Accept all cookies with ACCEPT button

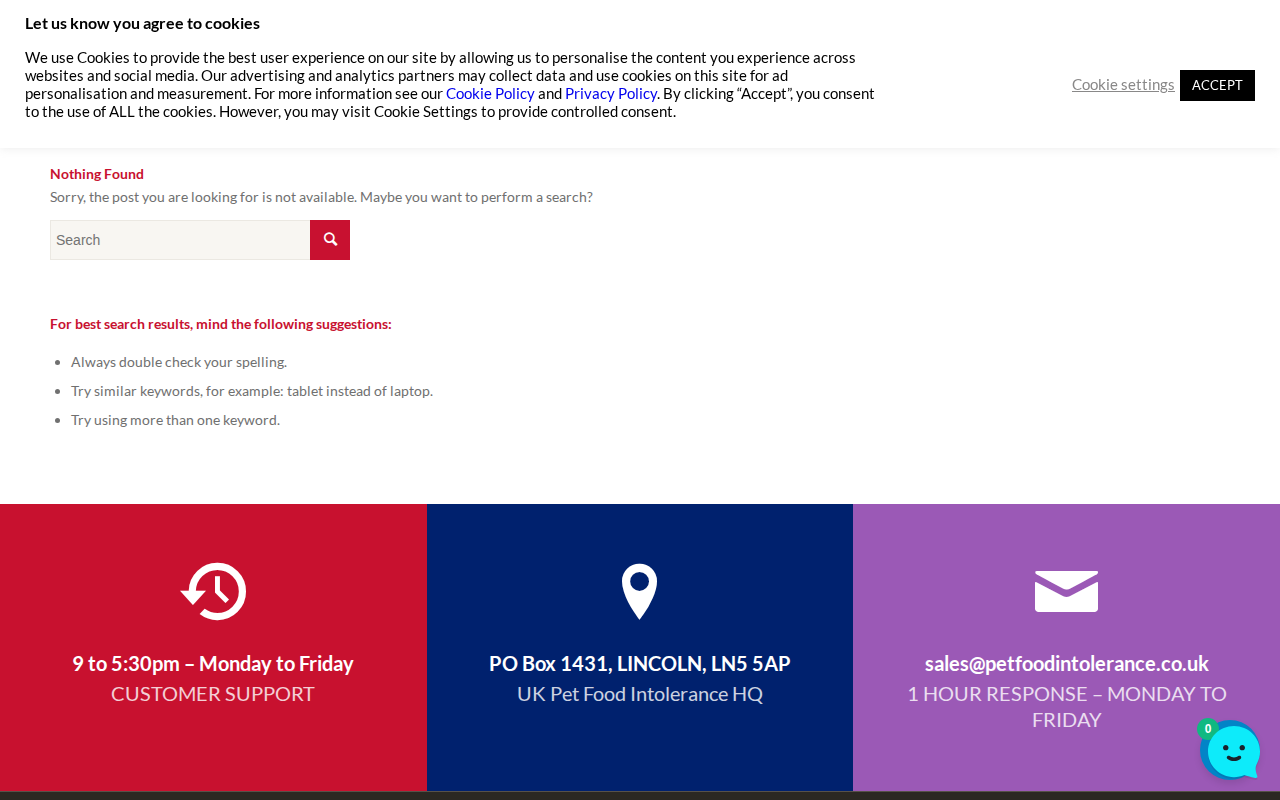tap(1217, 85)
